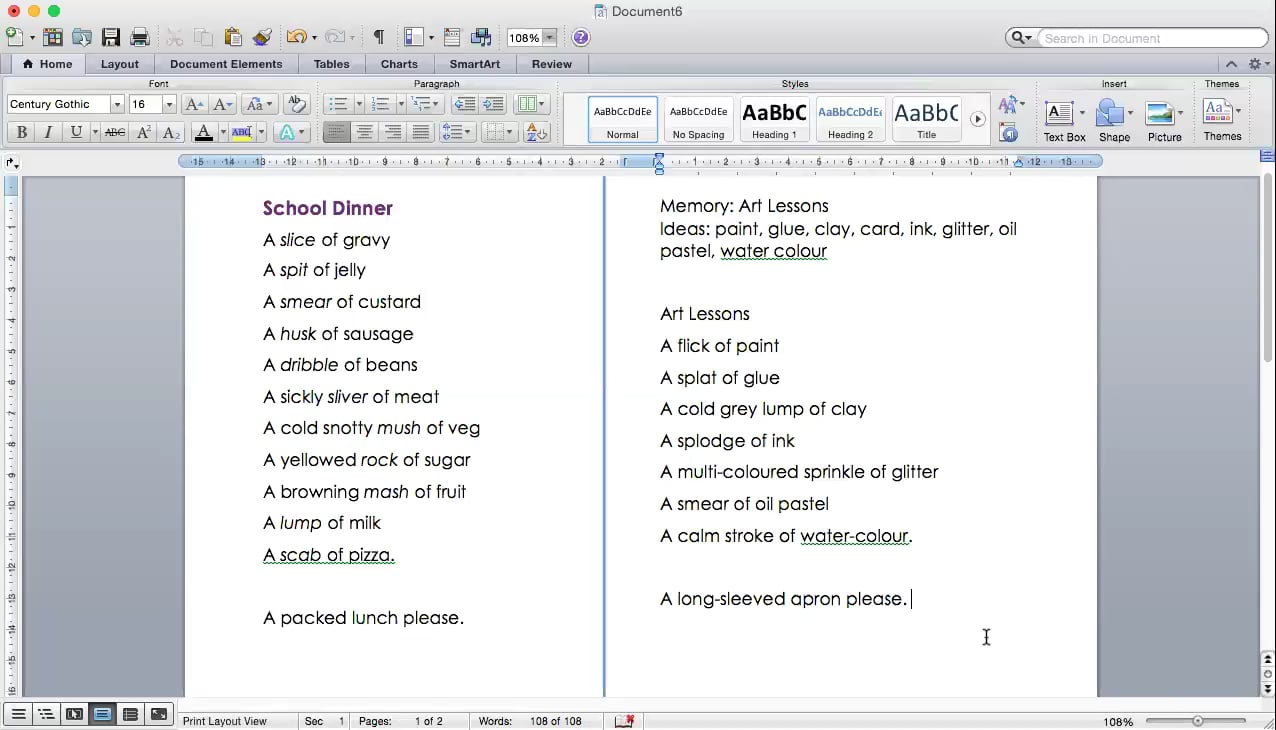Expand the styles gallery with arrow button
This screenshot has height=730, width=1276.
978,119
